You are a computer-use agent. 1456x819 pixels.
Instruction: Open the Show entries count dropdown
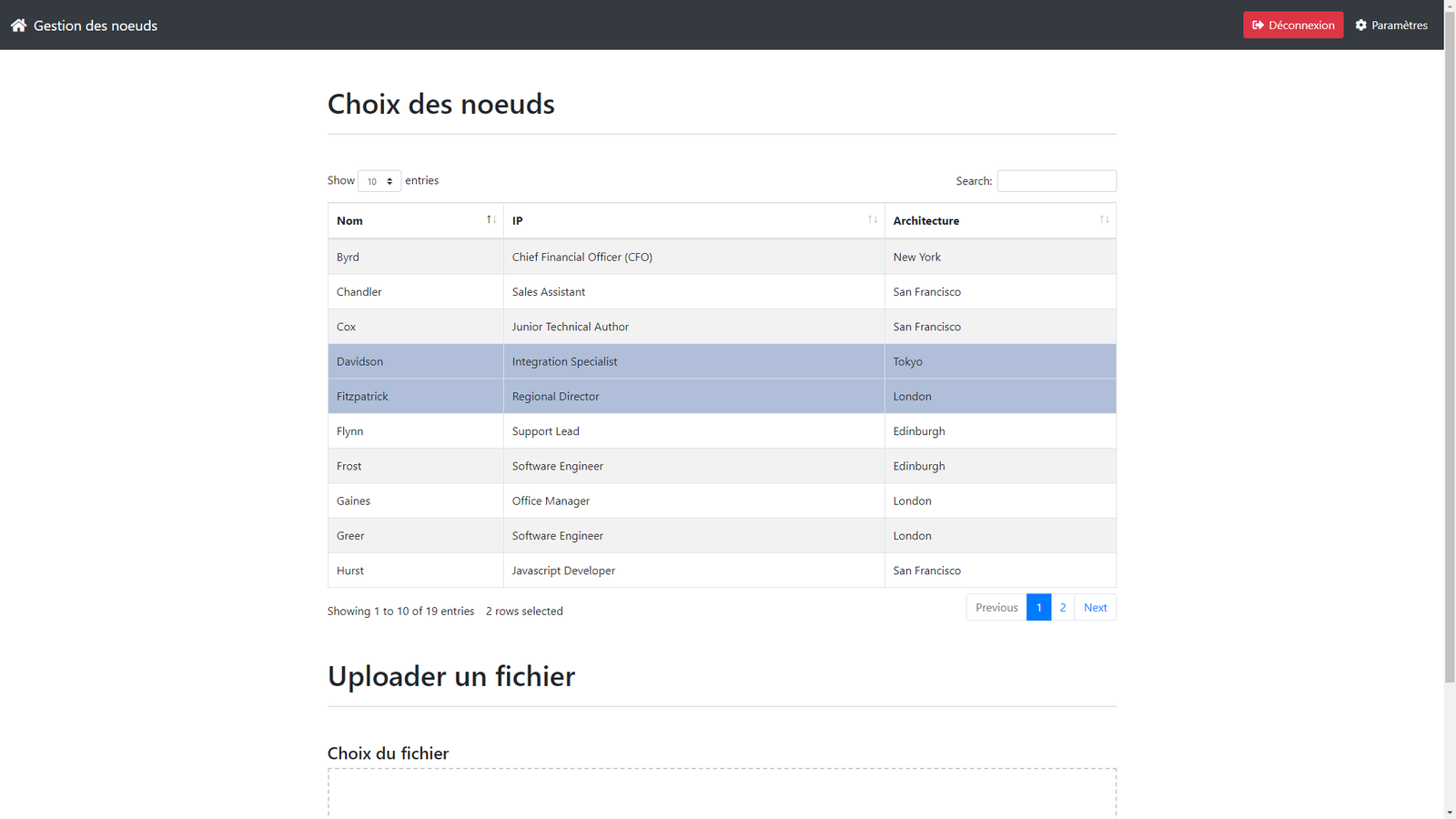point(379,181)
